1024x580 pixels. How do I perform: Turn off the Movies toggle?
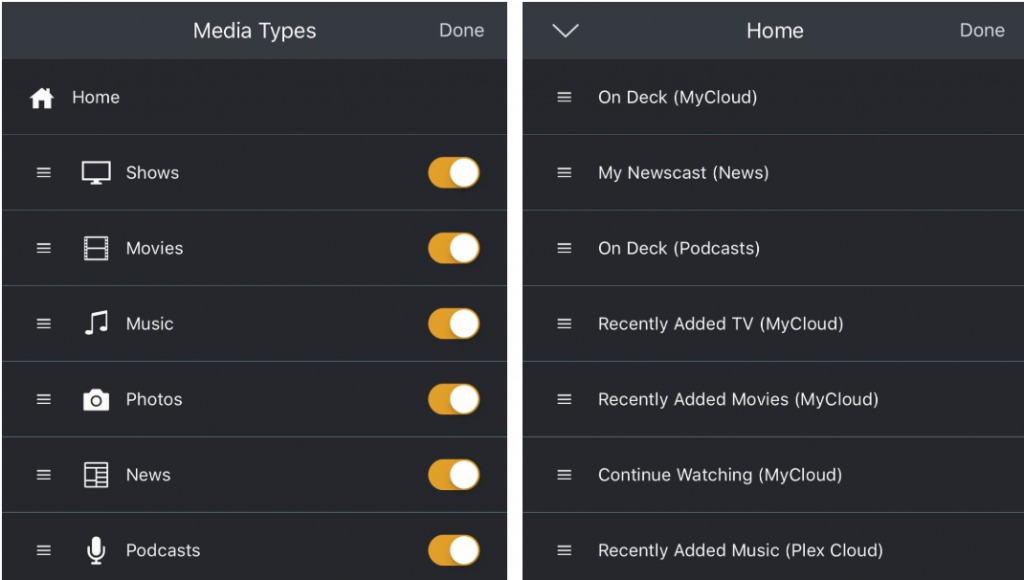coord(454,248)
